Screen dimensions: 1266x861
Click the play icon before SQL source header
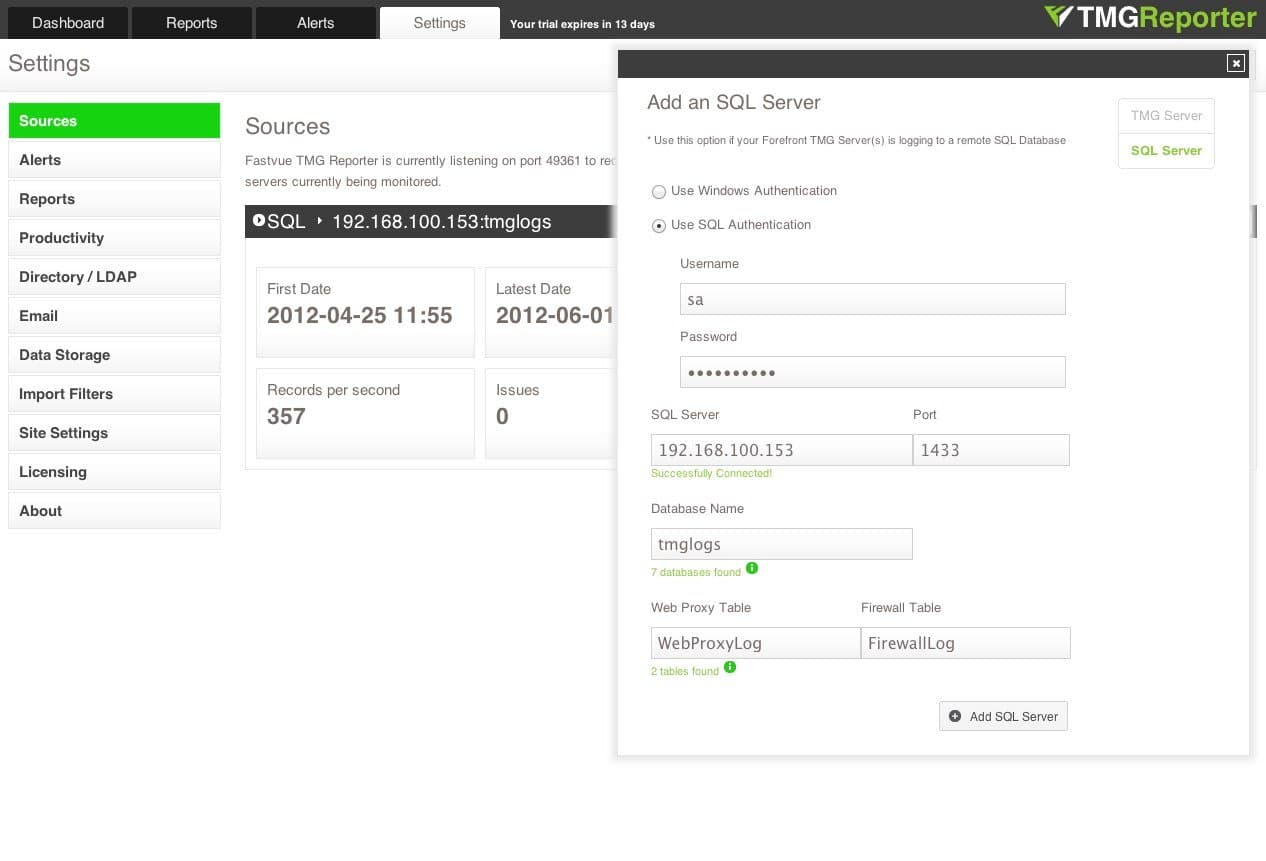pyautogui.click(x=259, y=221)
